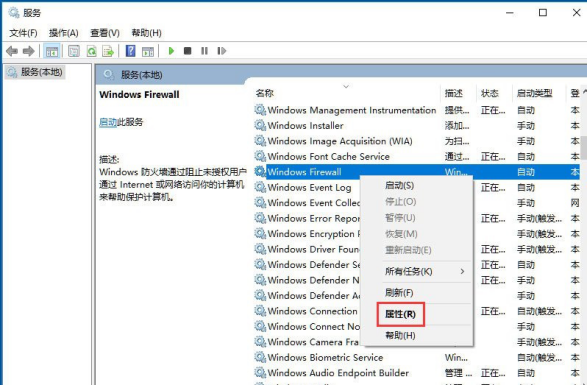Select Windows Event Log service
Viewport: 587px width, 385px height.
(309, 187)
